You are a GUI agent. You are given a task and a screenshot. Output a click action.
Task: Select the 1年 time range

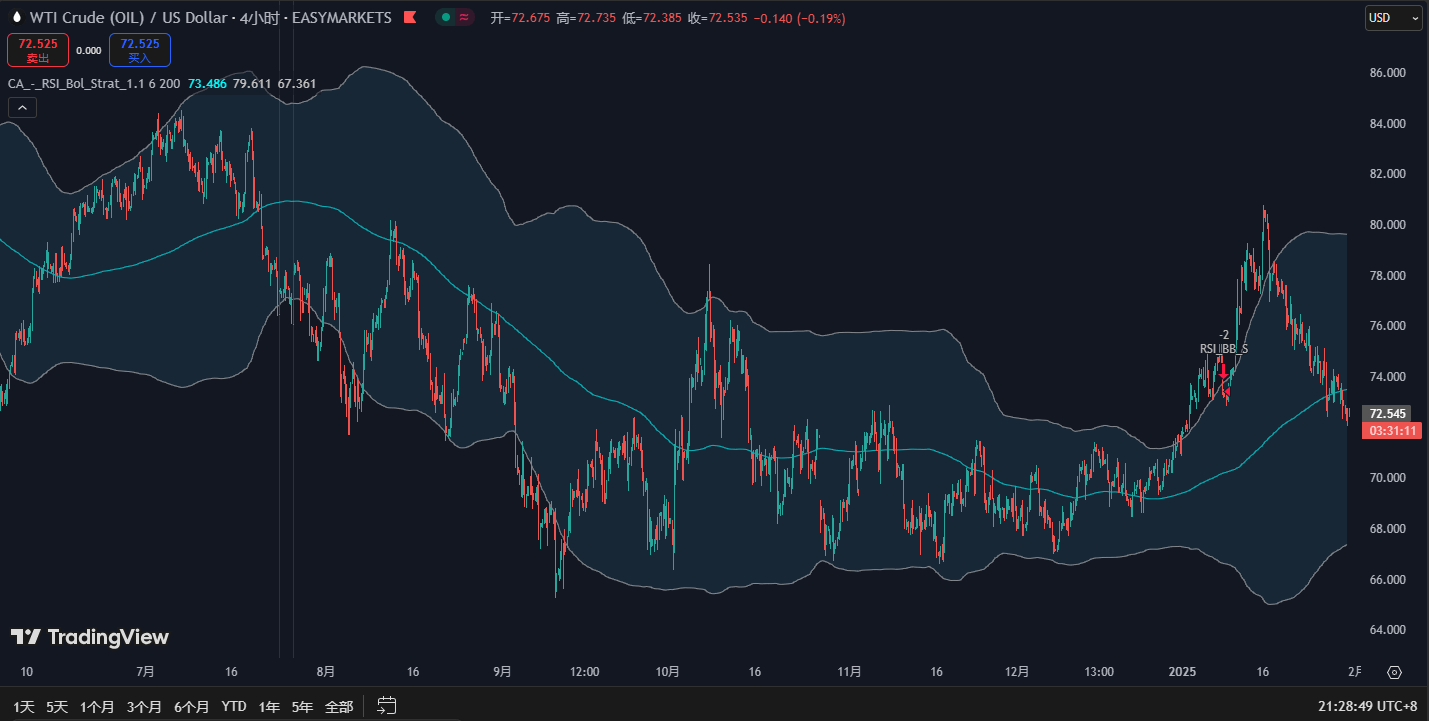tap(269, 707)
